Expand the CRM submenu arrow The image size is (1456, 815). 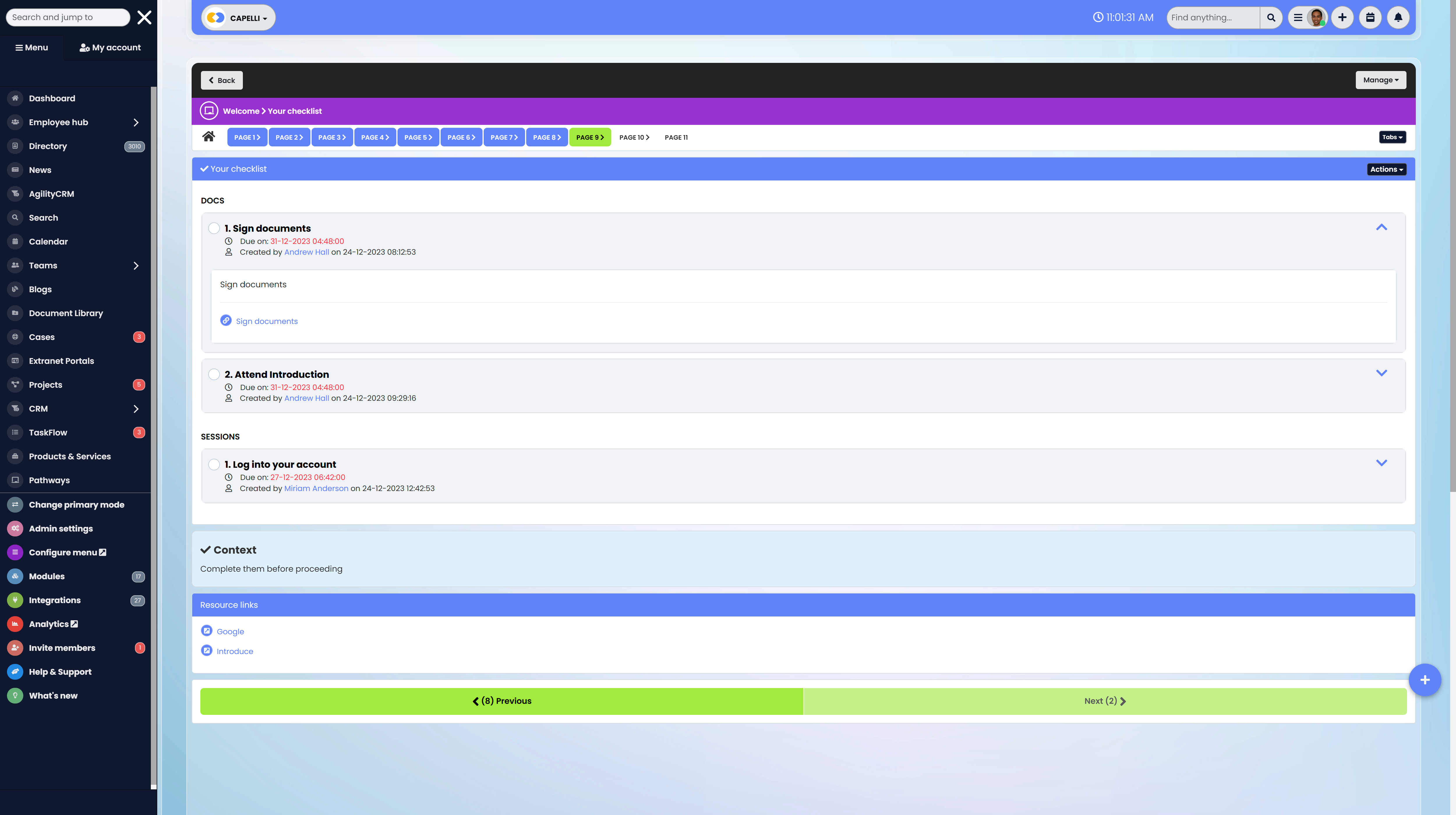[136, 409]
